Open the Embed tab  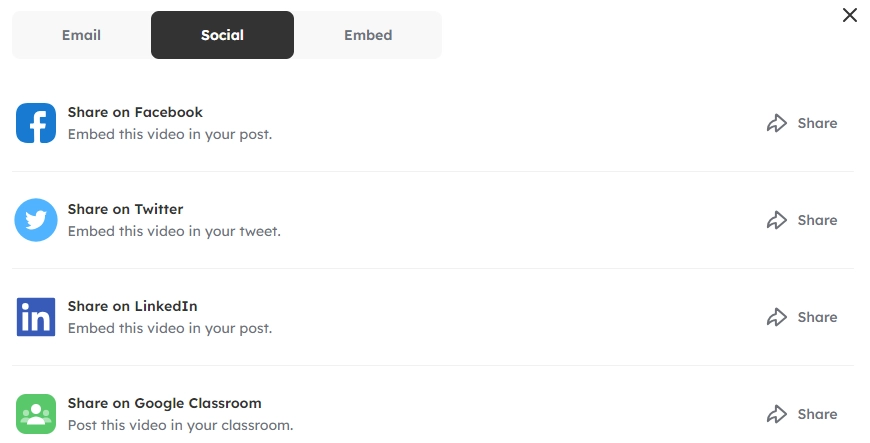click(x=368, y=35)
